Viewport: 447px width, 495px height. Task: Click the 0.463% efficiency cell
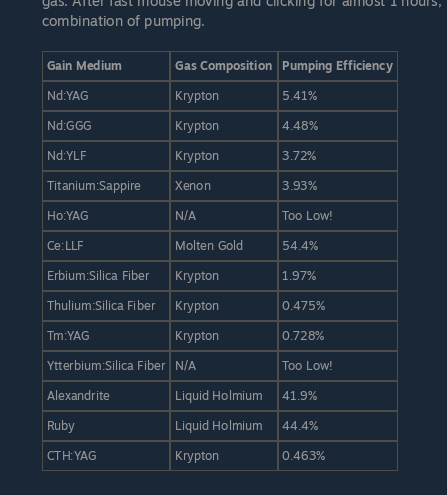coord(338,456)
